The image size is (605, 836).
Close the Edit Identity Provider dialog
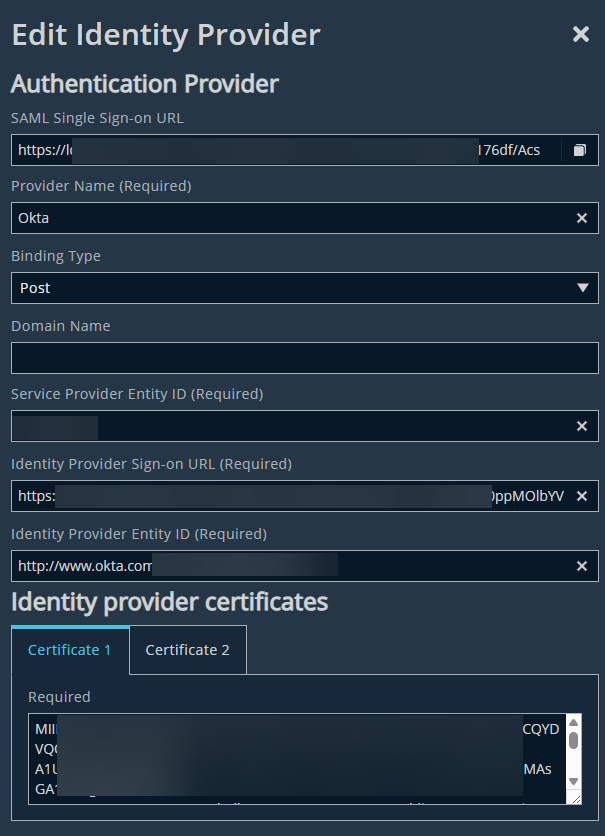[x=580, y=35]
